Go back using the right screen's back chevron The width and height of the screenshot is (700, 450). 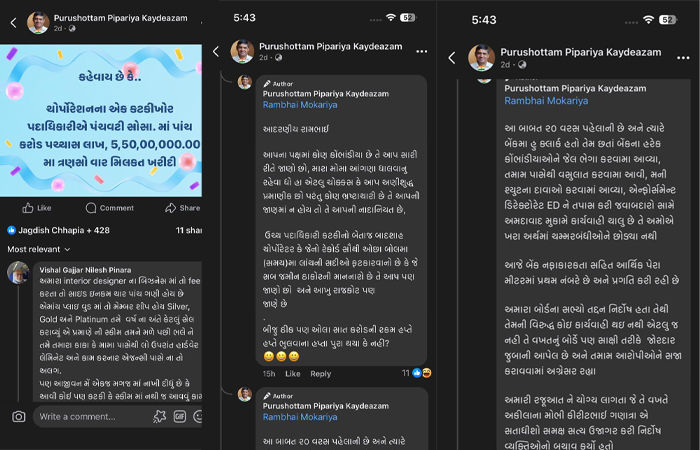tap(452, 58)
